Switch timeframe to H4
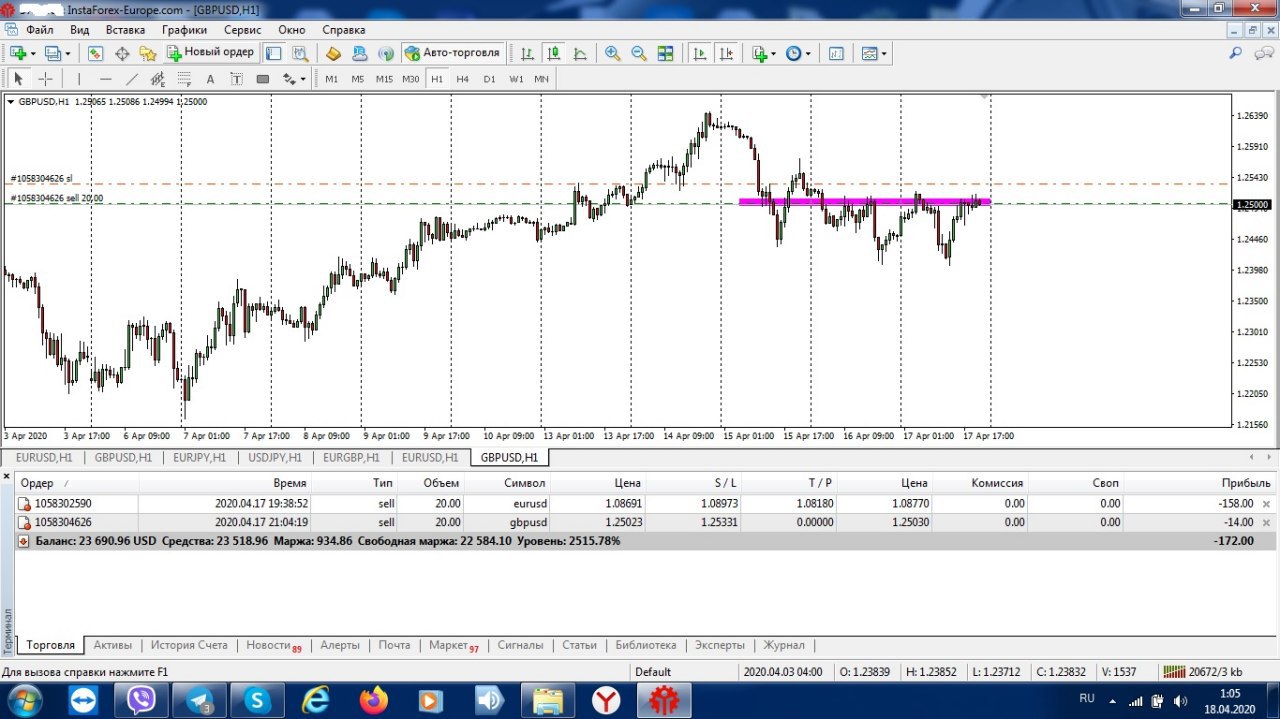This screenshot has width=1280, height=719. point(462,79)
